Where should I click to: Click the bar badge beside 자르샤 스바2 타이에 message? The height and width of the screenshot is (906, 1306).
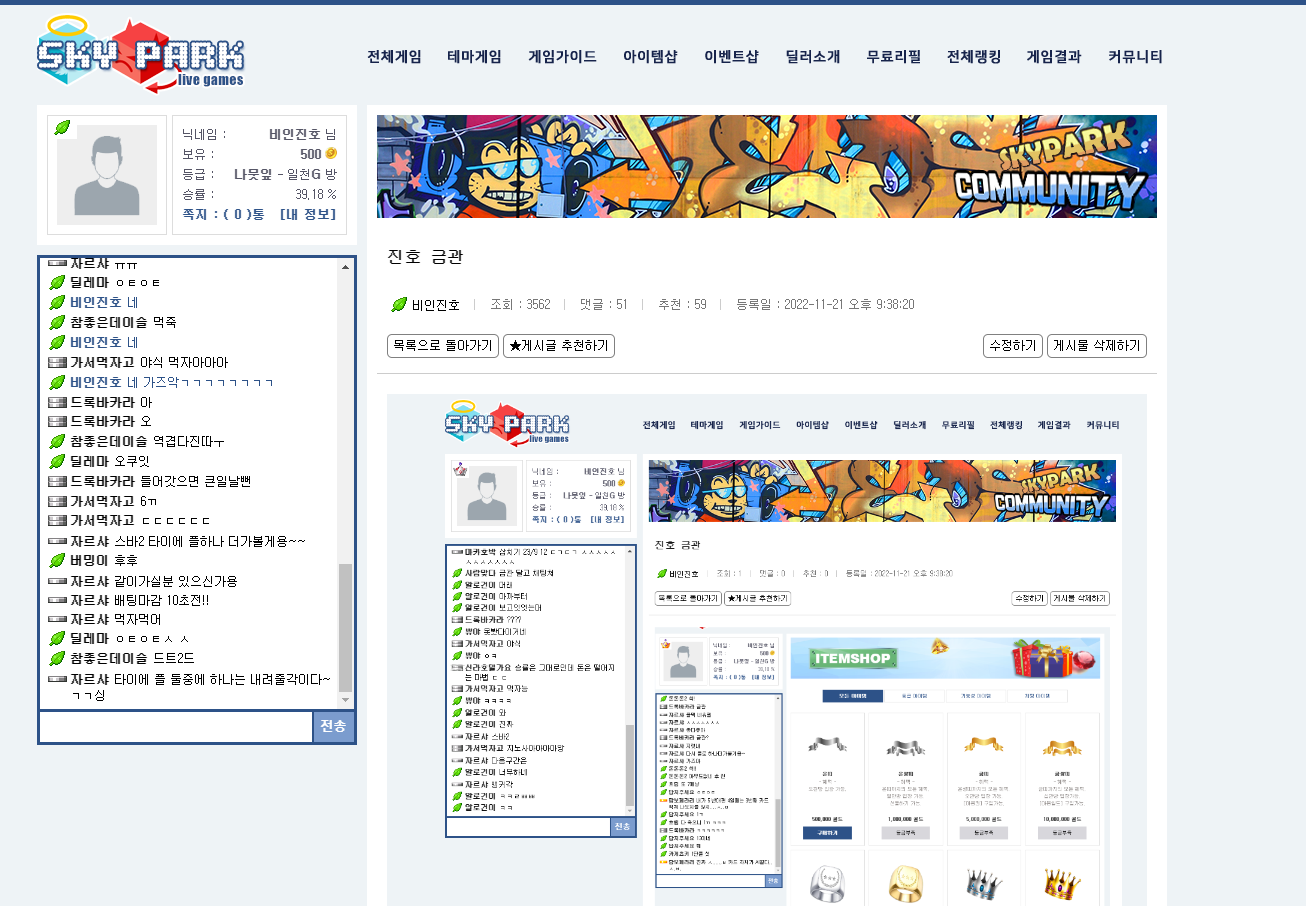57,541
